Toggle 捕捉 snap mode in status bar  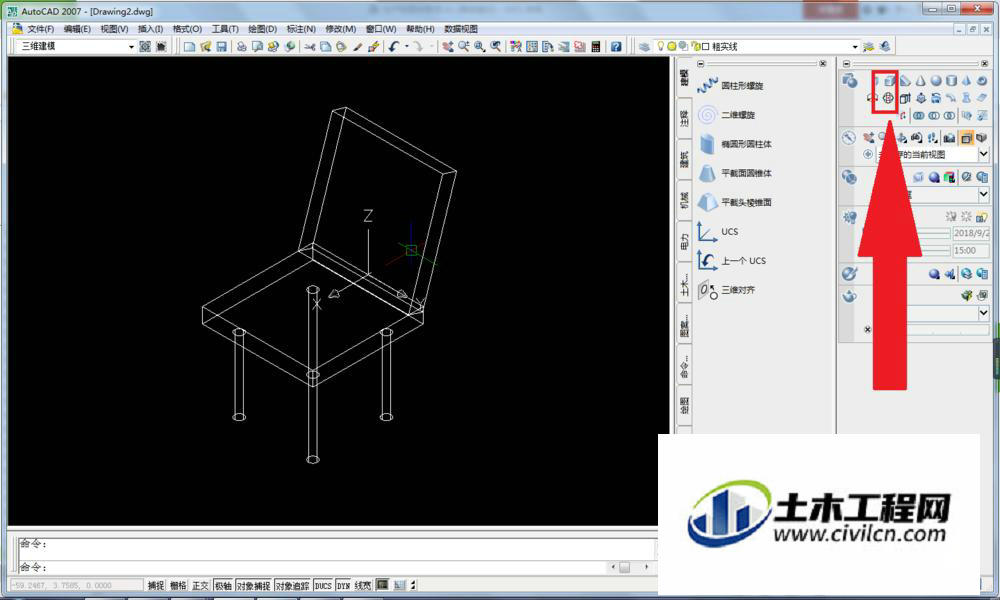coord(156,585)
